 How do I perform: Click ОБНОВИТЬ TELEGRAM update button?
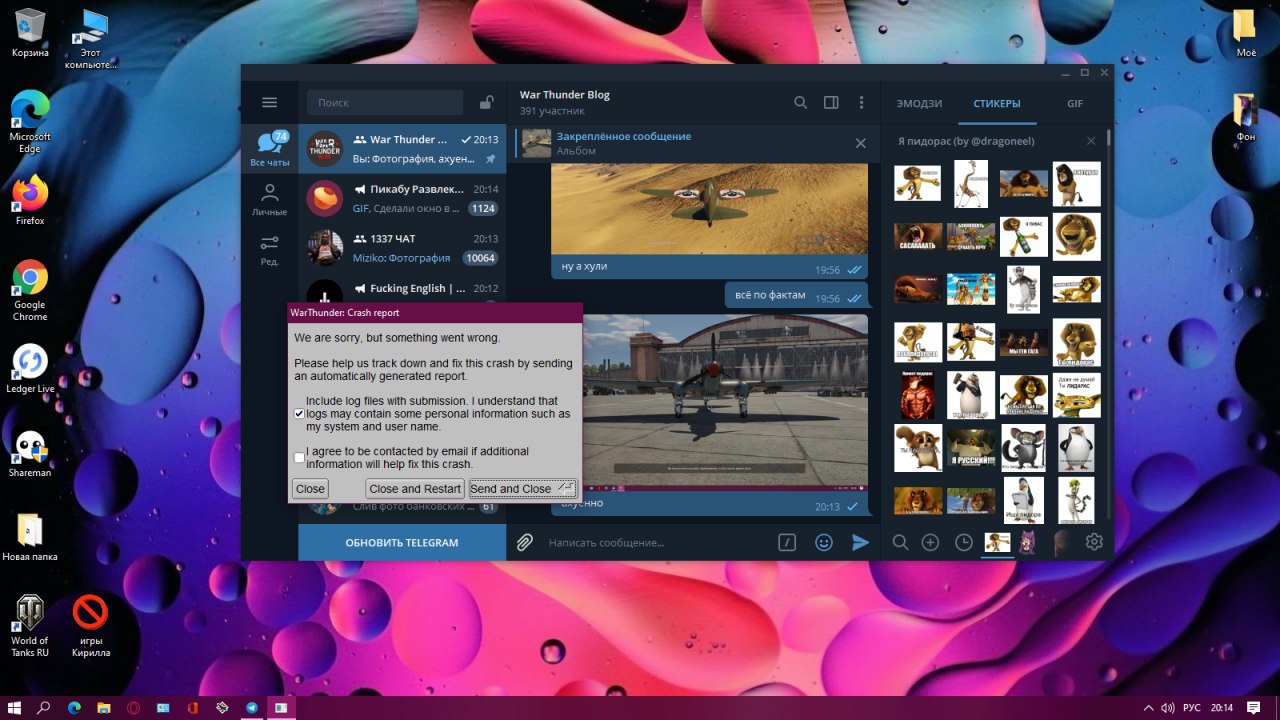[402, 542]
